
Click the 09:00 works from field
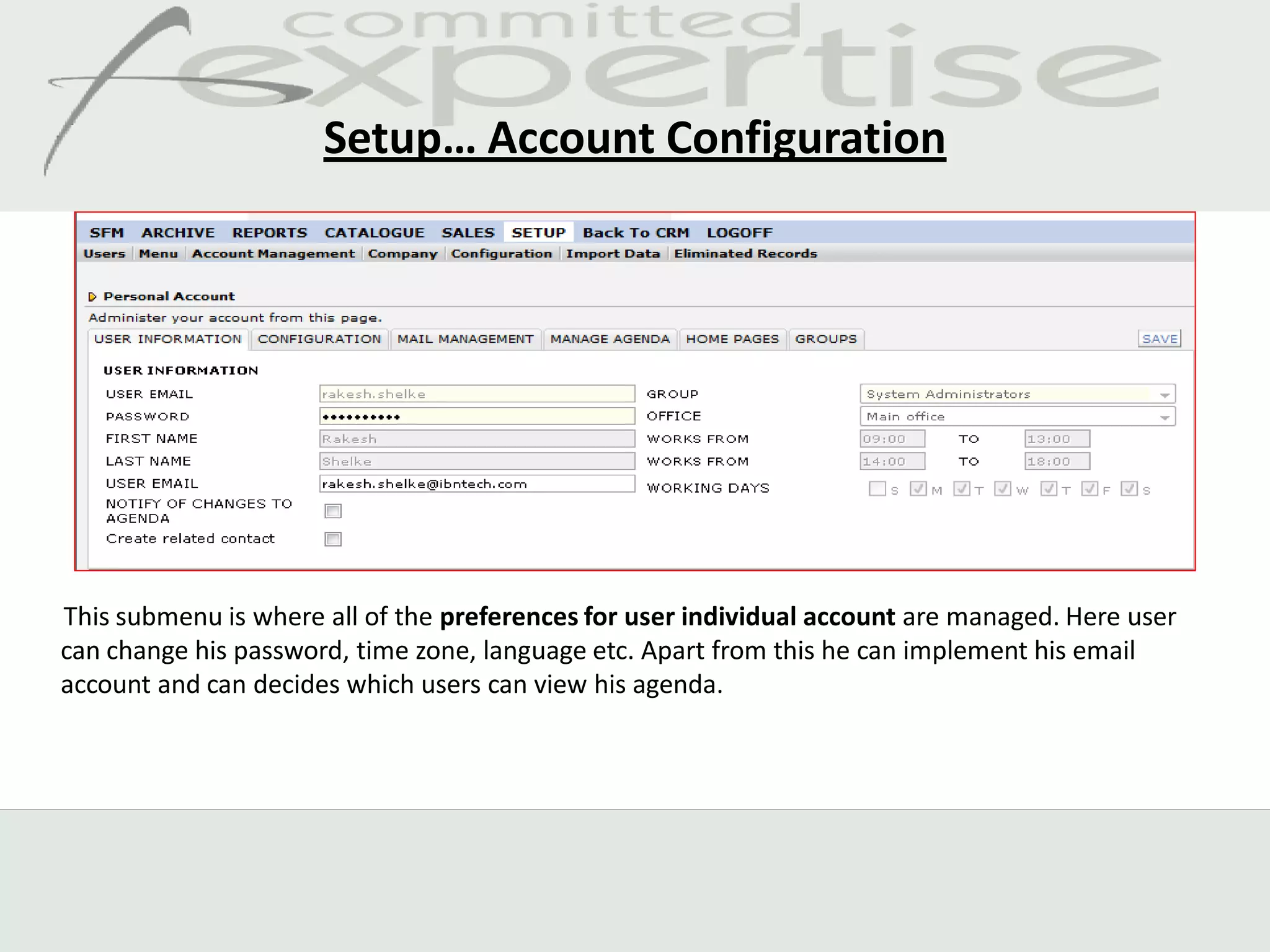pyautogui.click(x=893, y=439)
